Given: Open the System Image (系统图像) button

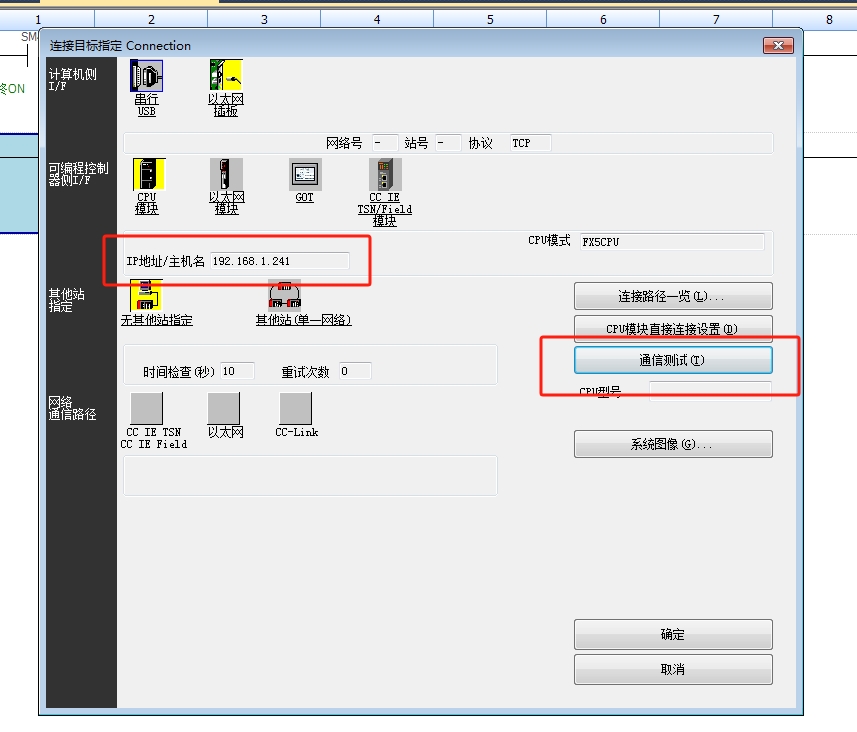Looking at the screenshot, I should point(672,444).
